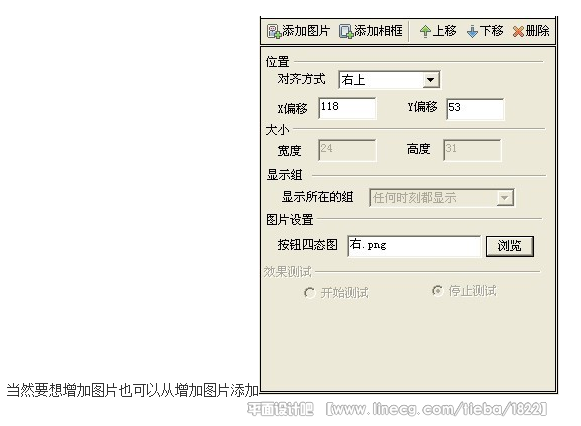Click the 位置 section heading

(278, 62)
